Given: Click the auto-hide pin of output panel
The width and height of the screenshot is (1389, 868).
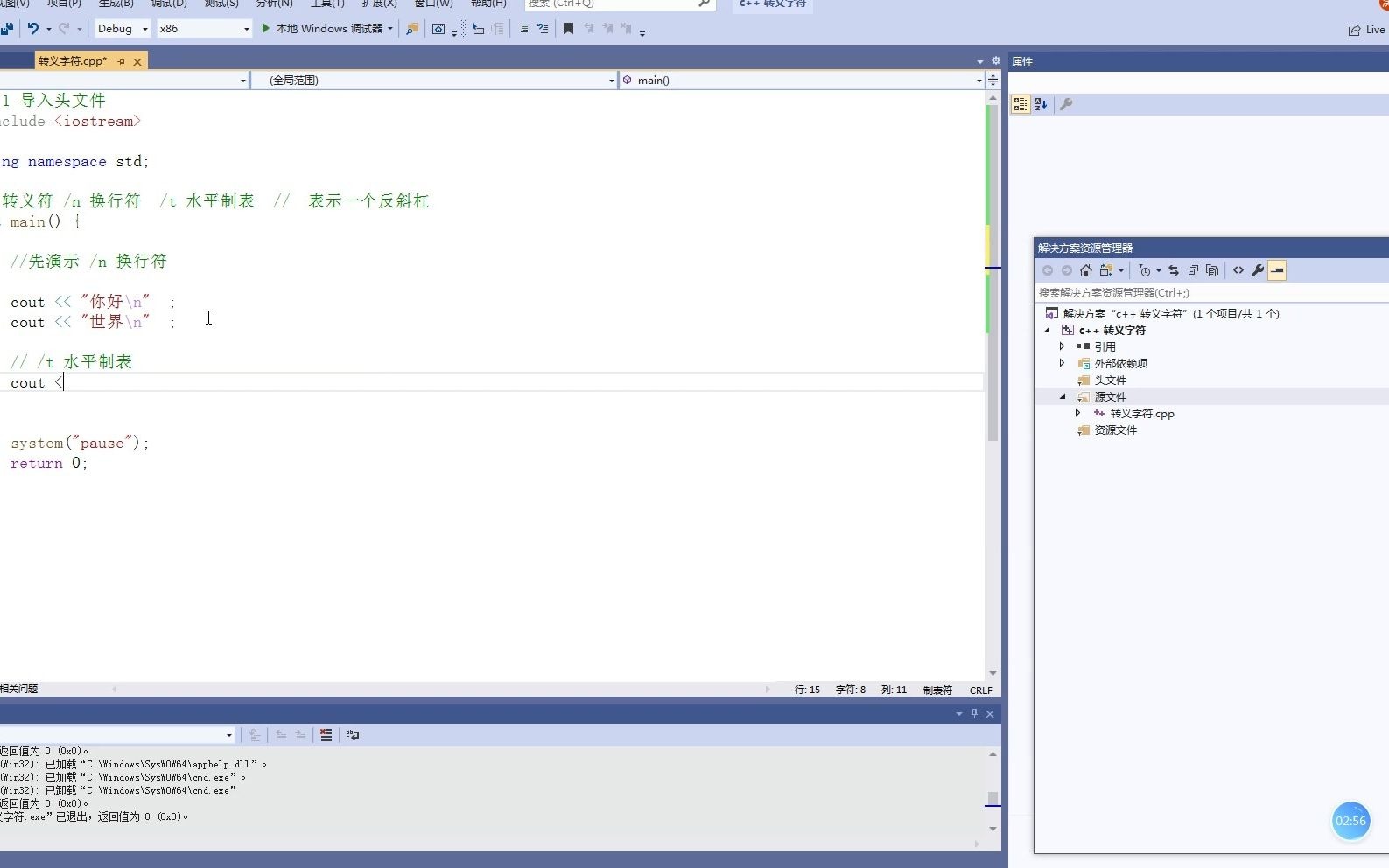Looking at the screenshot, I should (974, 714).
